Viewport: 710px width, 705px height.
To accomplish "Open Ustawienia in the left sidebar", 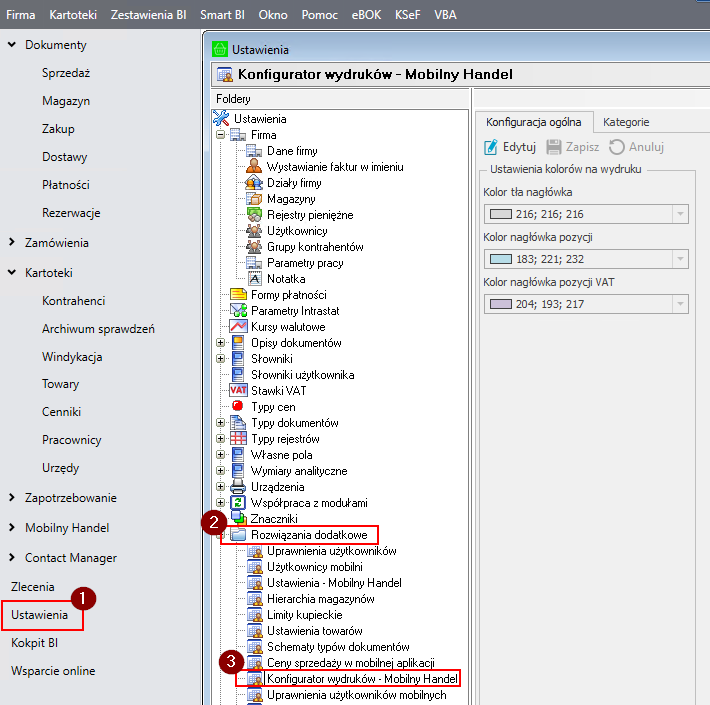I will click(x=40, y=615).
